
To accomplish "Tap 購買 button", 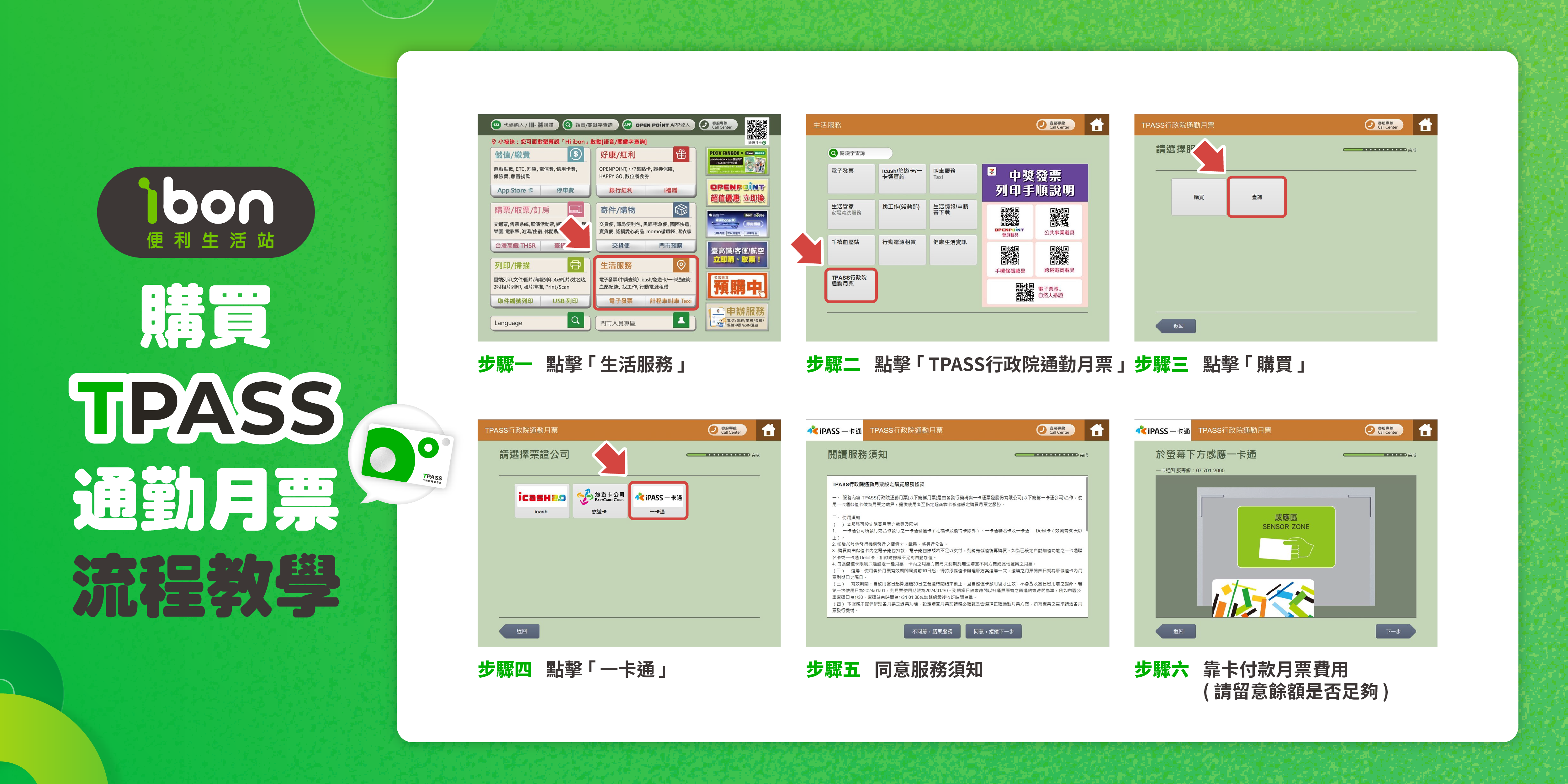I will click(1199, 197).
